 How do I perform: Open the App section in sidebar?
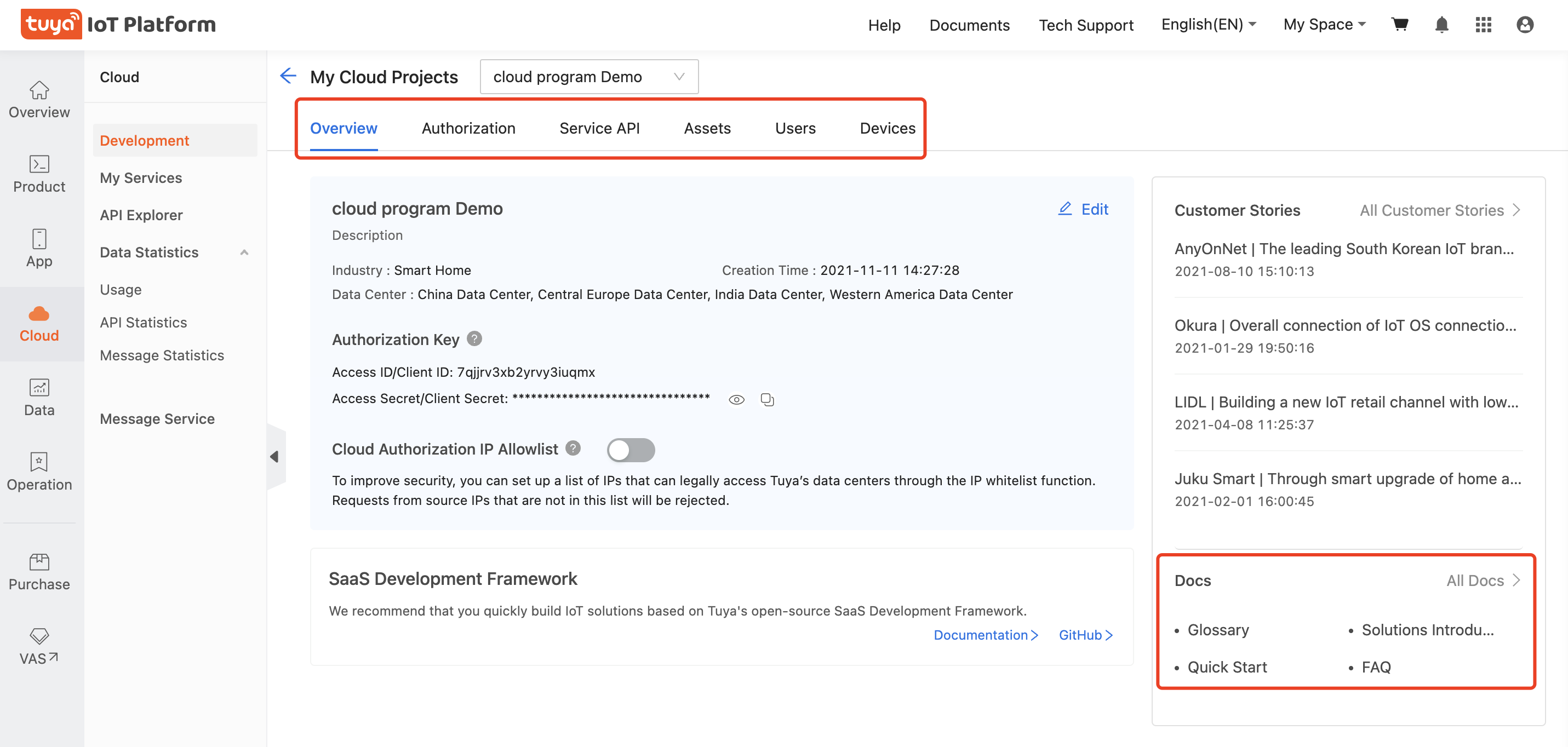coord(39,249)
